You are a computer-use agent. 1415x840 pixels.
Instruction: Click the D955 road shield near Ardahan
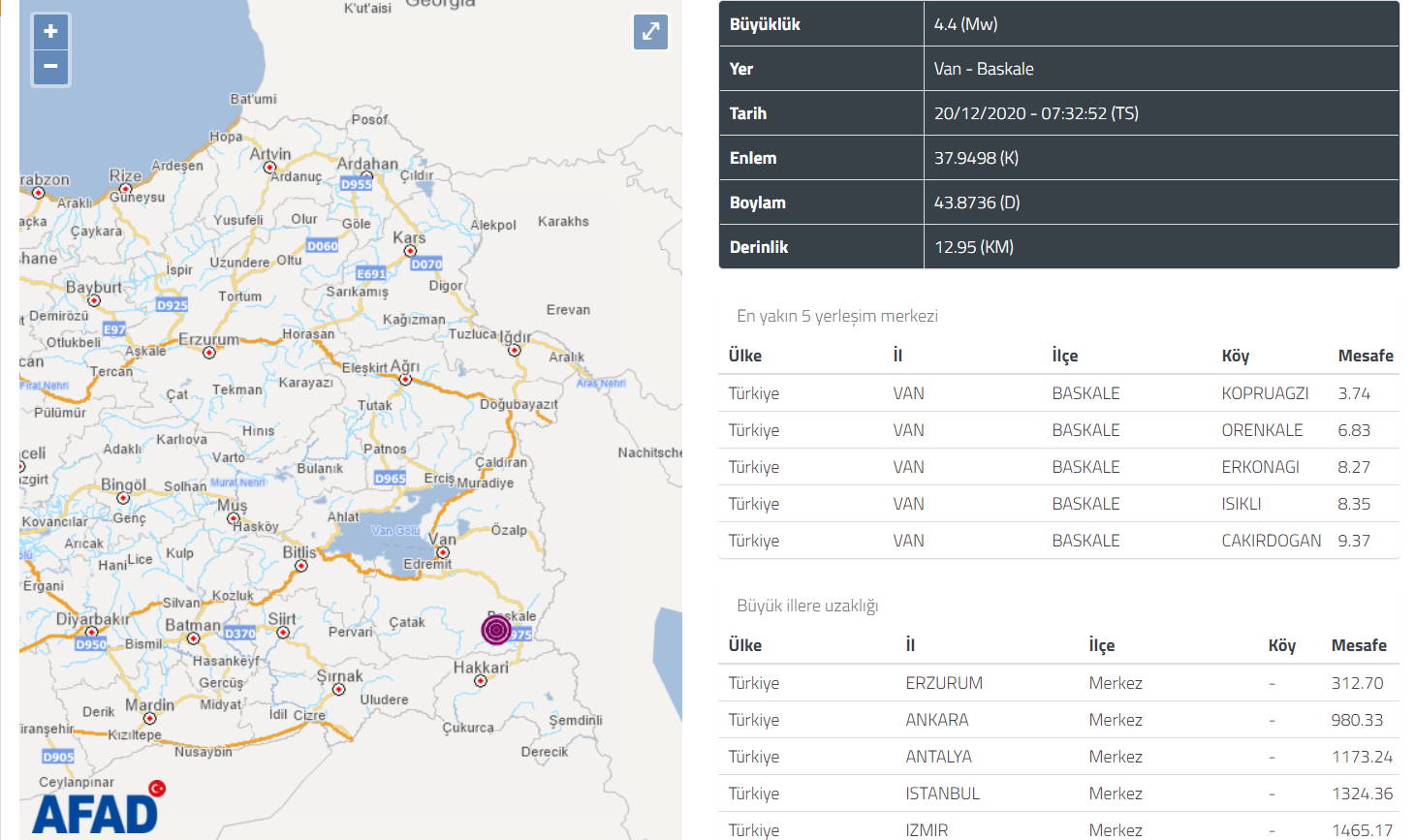[x=356, y=183]
